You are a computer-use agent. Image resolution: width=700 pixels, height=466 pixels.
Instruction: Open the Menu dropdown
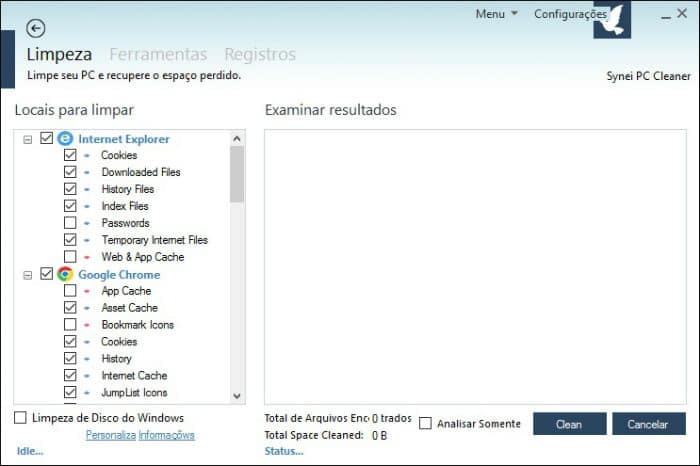pos(496,14)
